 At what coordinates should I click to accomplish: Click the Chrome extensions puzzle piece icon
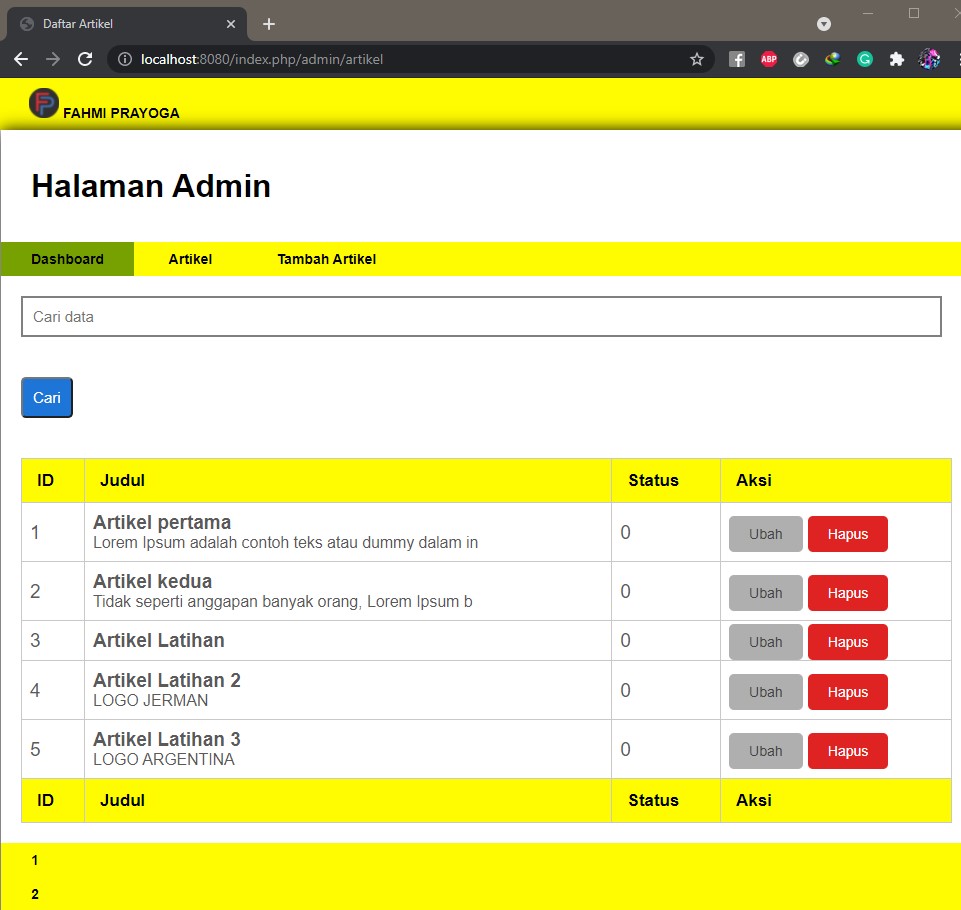click(897, 59)
